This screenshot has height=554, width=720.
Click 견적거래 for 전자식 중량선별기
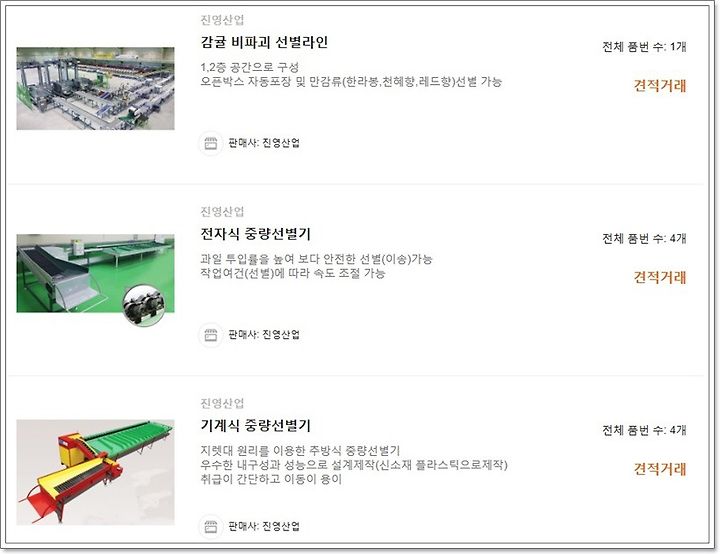point(660,277)
